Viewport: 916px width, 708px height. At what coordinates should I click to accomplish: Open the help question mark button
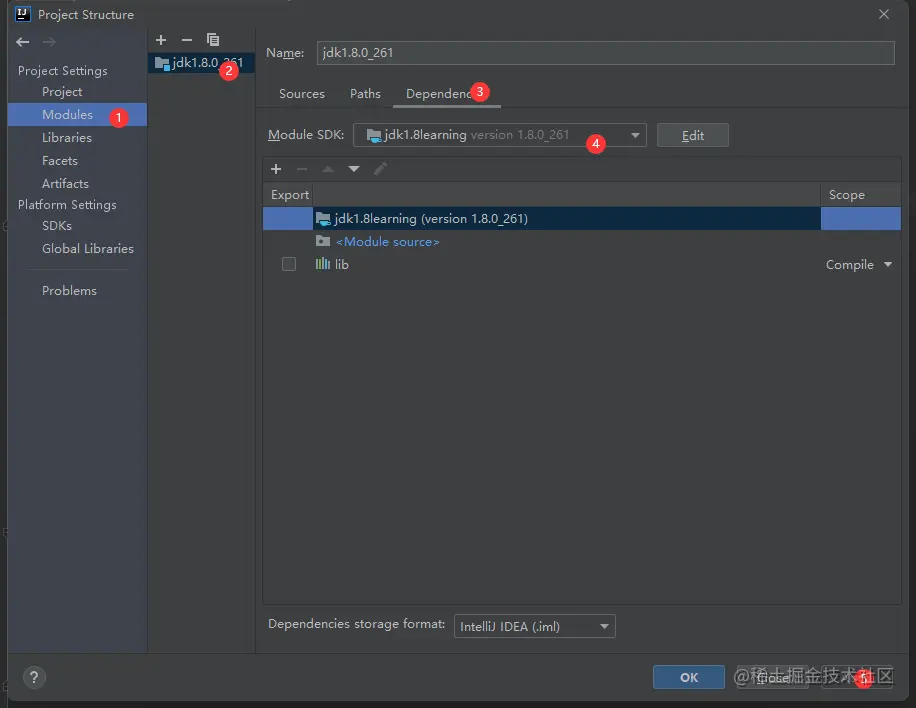pyautogui.click(x=34, y=678)
